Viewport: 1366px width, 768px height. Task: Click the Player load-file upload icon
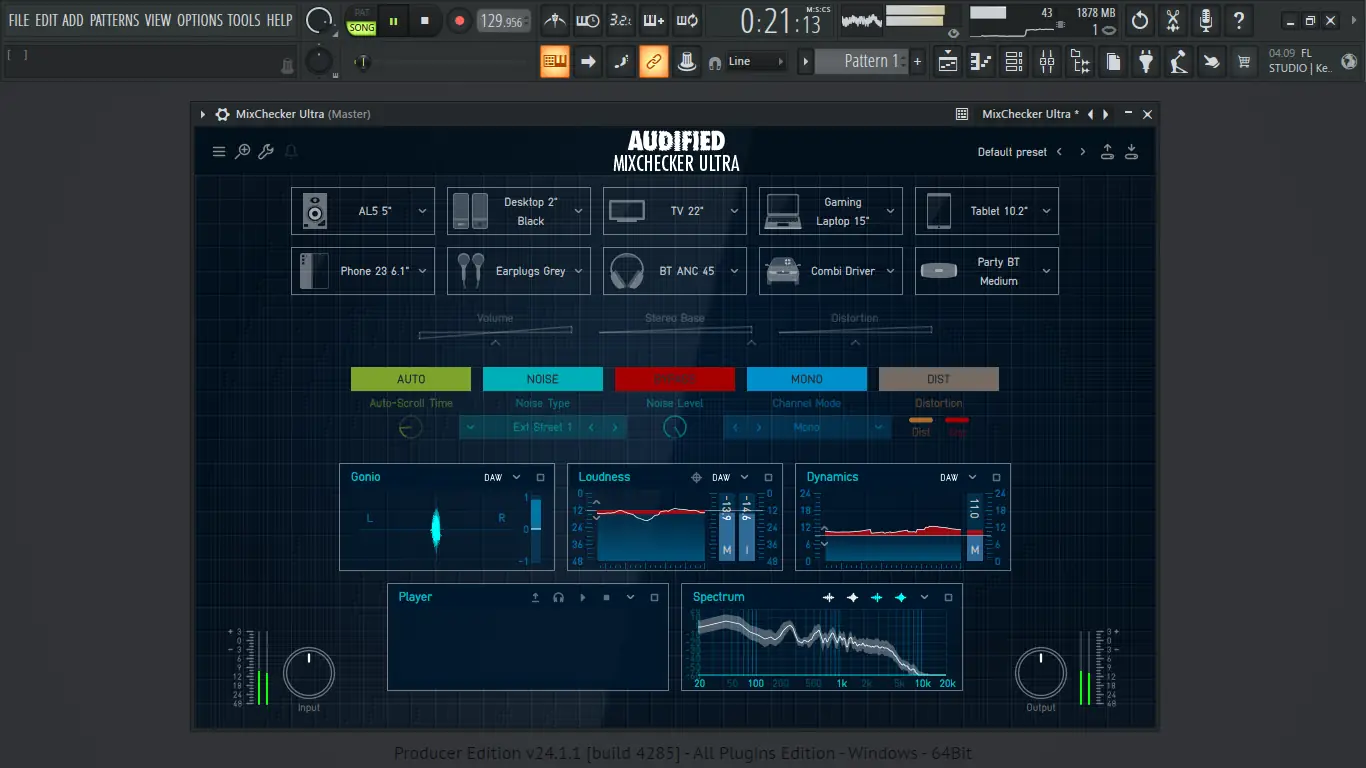point(535,597)
